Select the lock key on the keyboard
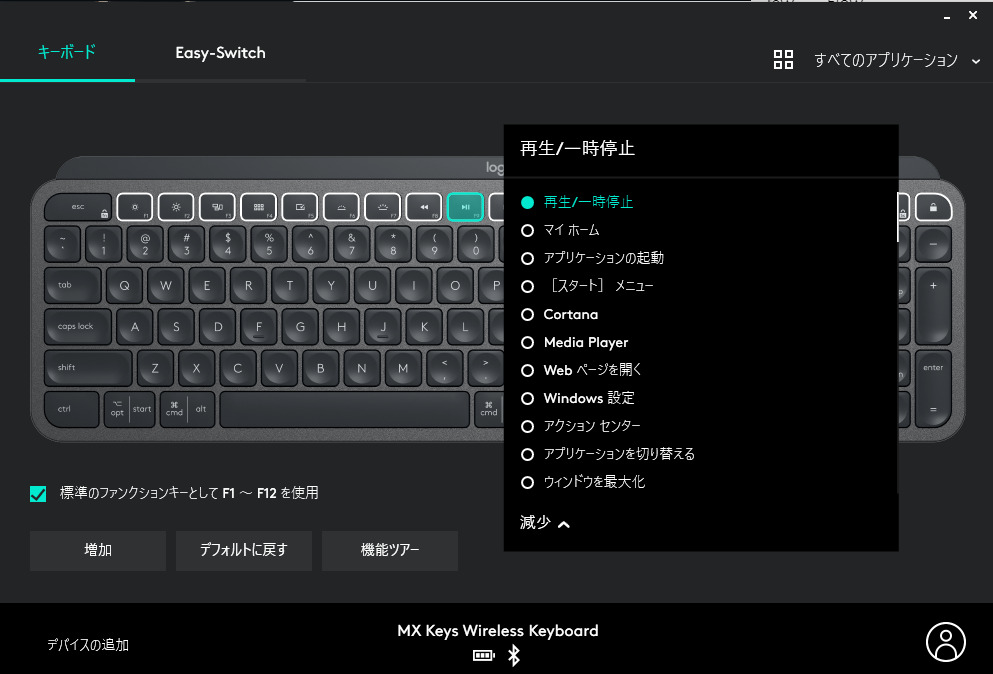 933,207
